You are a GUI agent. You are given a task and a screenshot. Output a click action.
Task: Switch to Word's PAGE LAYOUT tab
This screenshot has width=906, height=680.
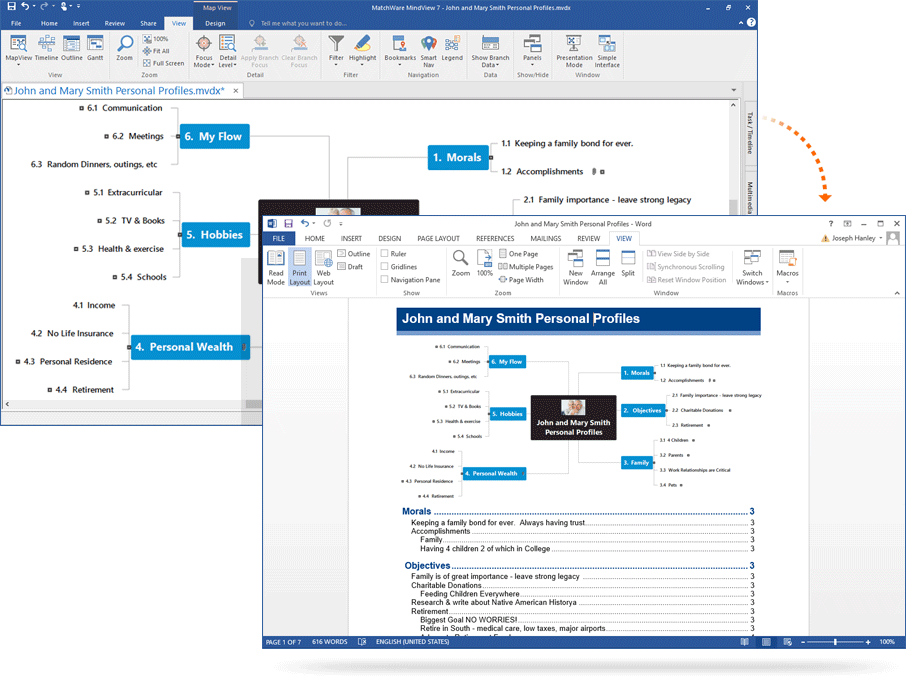point(438,238)
